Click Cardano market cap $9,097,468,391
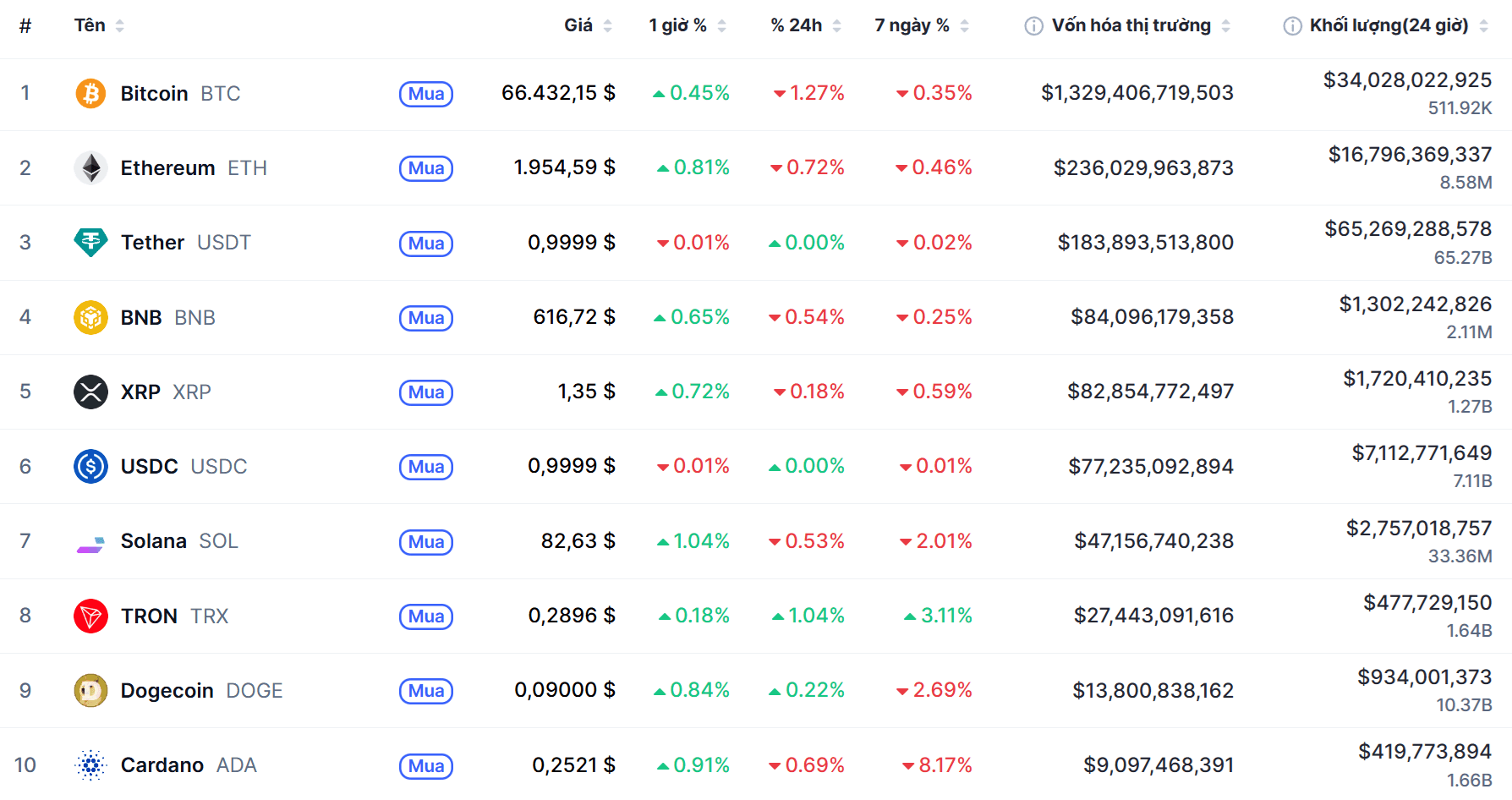 coord(1159,765)
